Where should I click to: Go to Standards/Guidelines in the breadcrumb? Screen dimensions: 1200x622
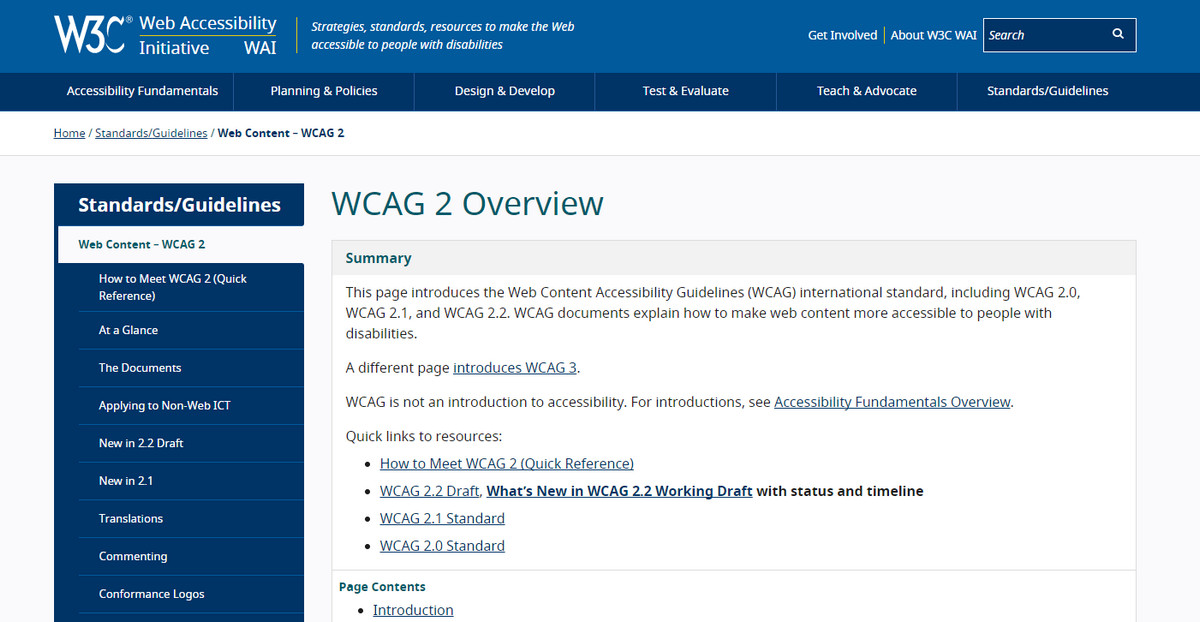[x=151, y=133]
